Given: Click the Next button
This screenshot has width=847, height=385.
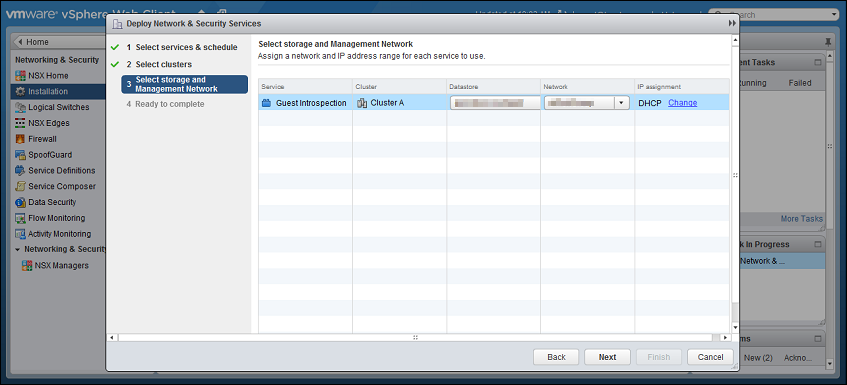Looking at the screenshot, I should pyautogui.click(x=607, y=357).
